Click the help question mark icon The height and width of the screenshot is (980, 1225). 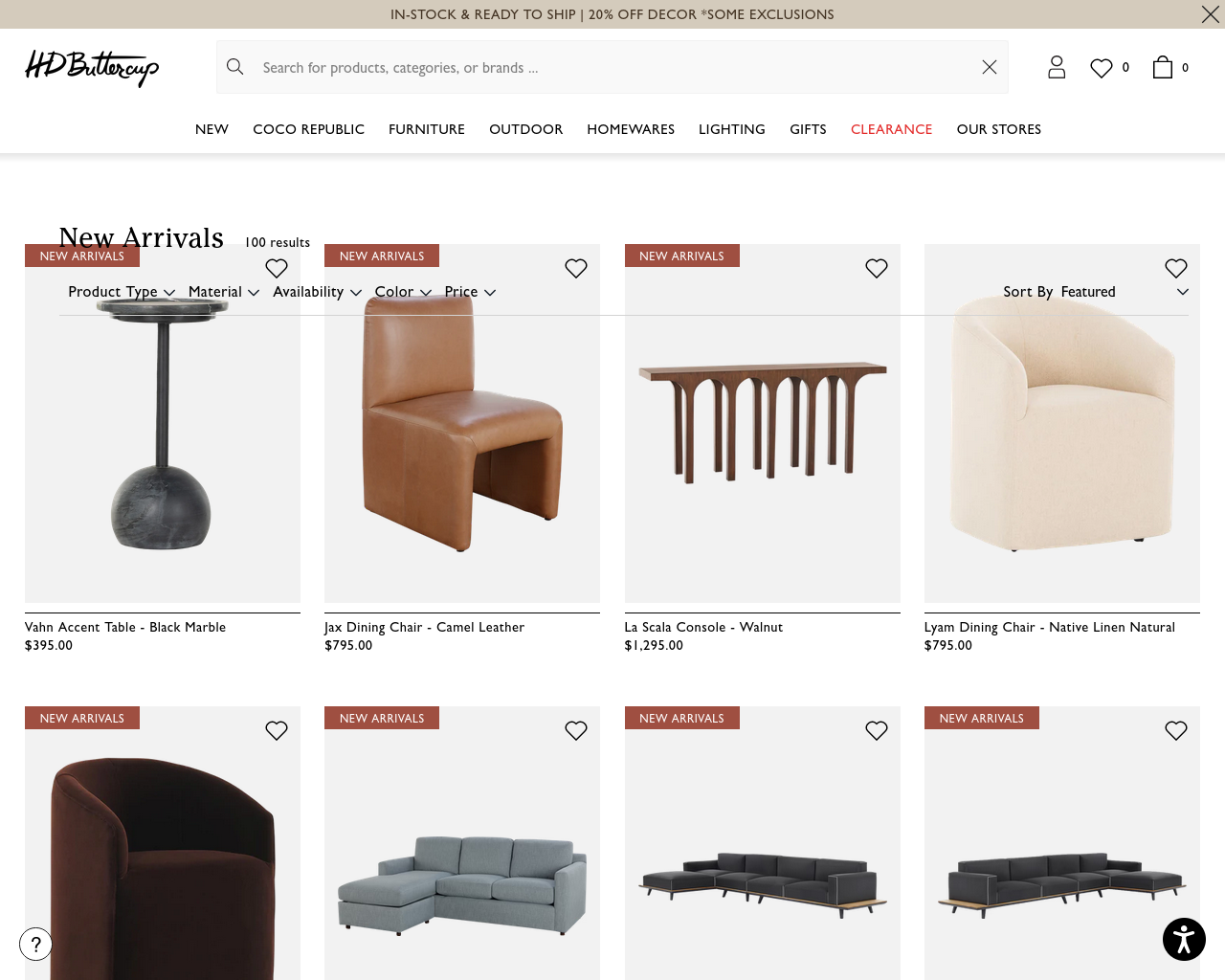coord(35,945)
